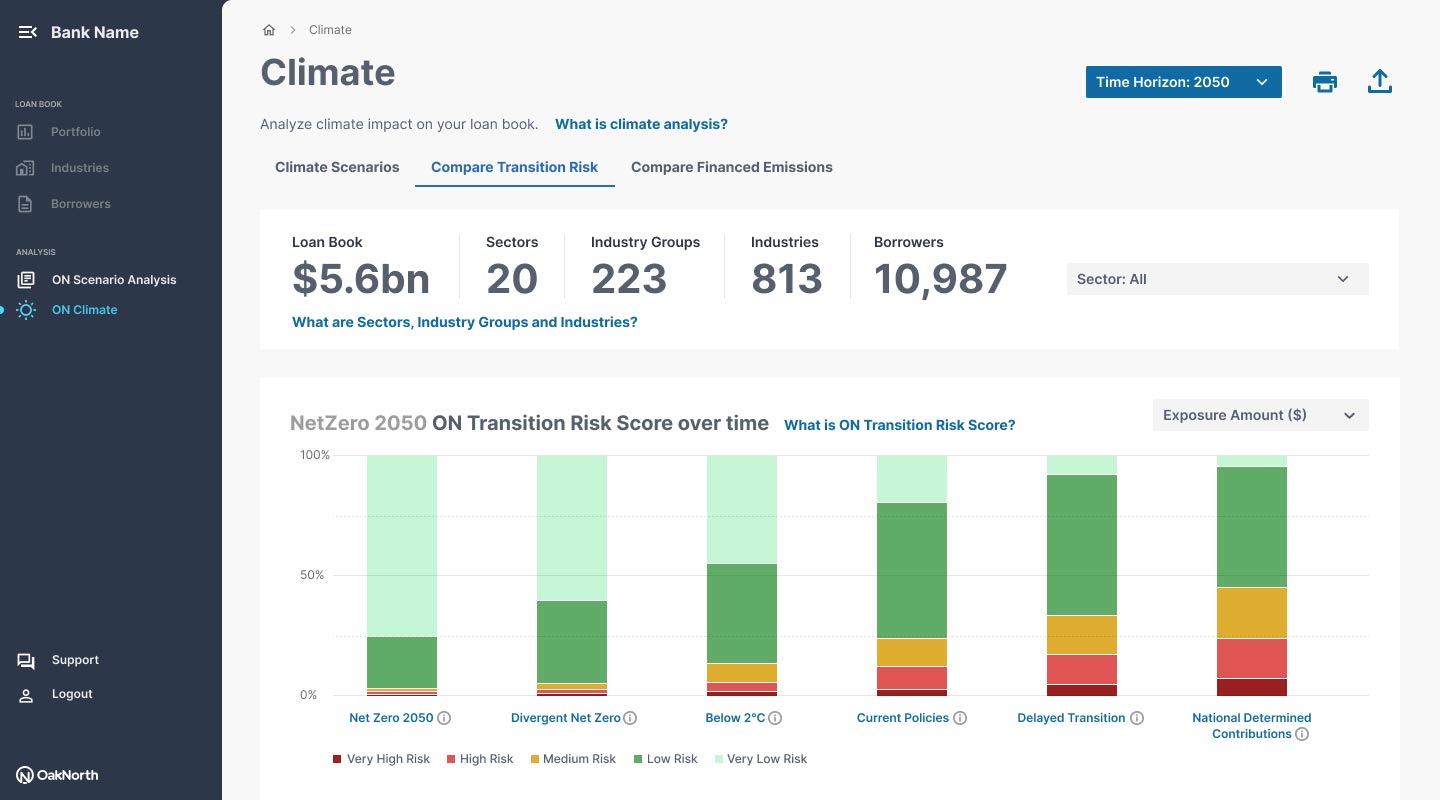This screenshot has height=800, width=1440.
Task: Show info for Below 2°C scenario
Action: pos(775,718)
